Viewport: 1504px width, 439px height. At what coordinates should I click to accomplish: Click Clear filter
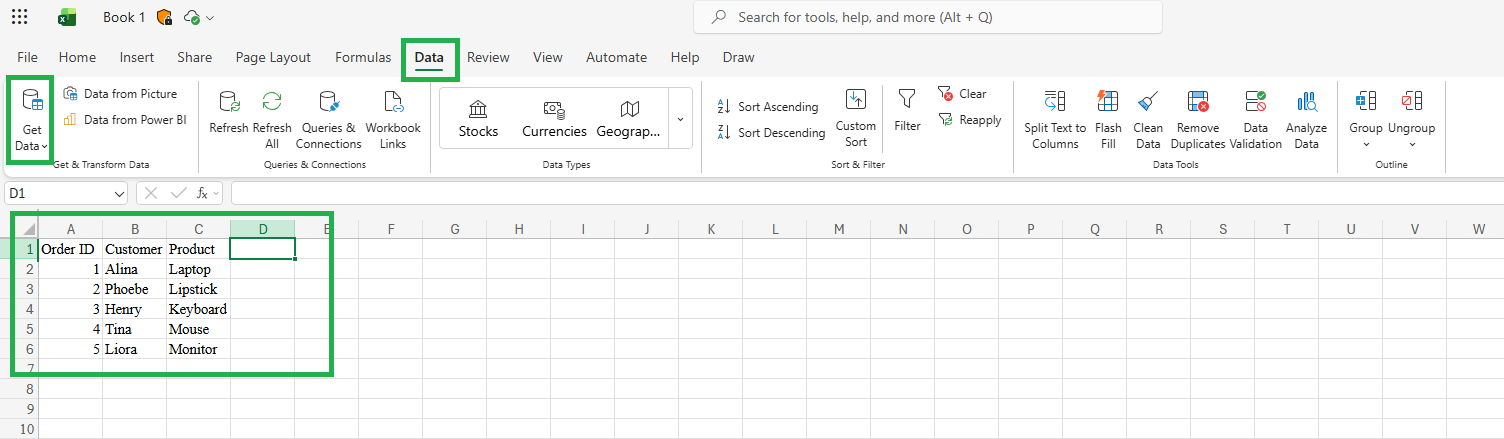coord(962,93)
